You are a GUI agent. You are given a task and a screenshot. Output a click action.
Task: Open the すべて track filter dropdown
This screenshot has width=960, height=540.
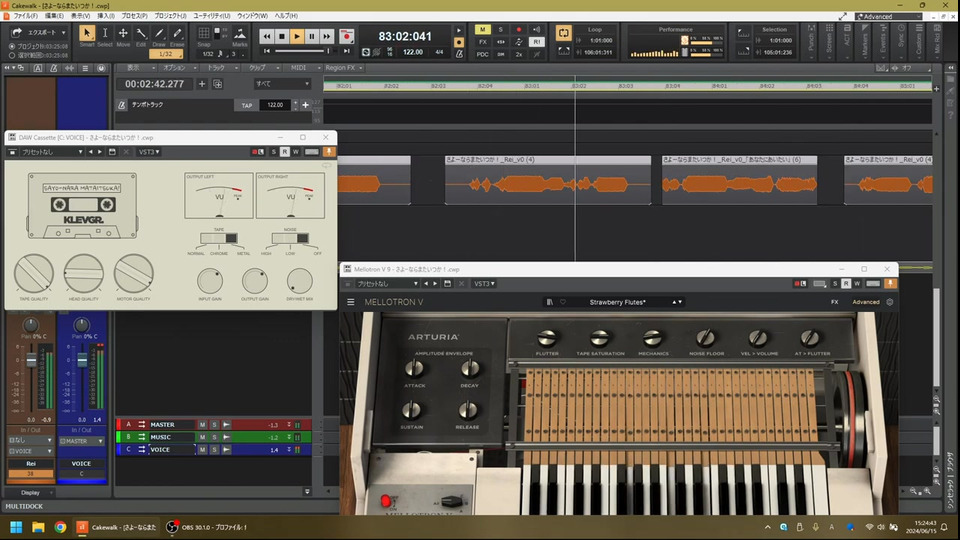[282, 84]
